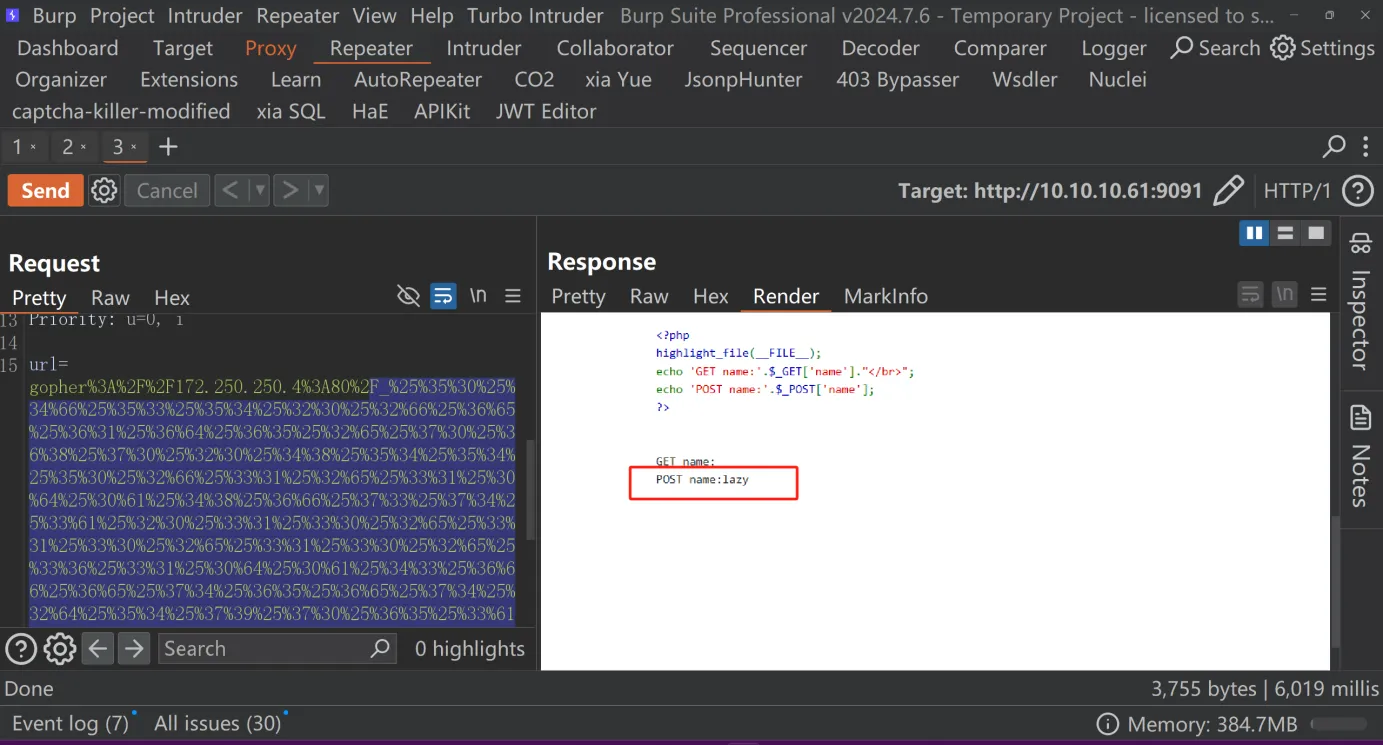Click the 'Memory: 384.7MB' status text
The height and width of the screenshot is (745, 1383).
pos(1212,724)
